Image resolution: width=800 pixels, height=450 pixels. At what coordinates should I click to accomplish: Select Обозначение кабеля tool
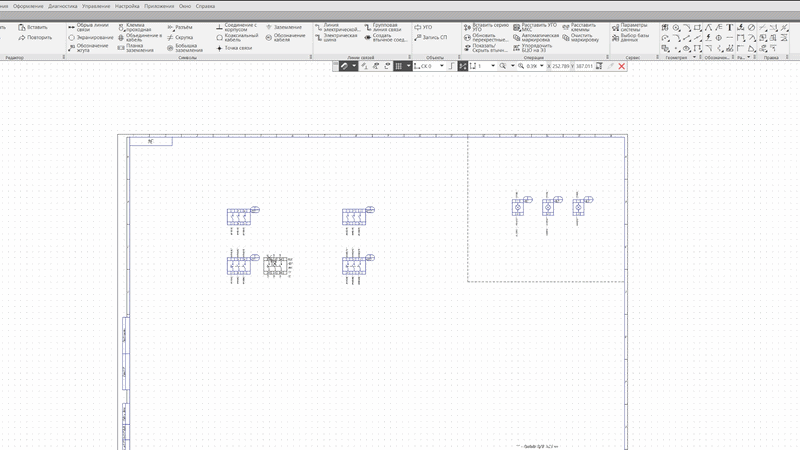pos(285,37)
